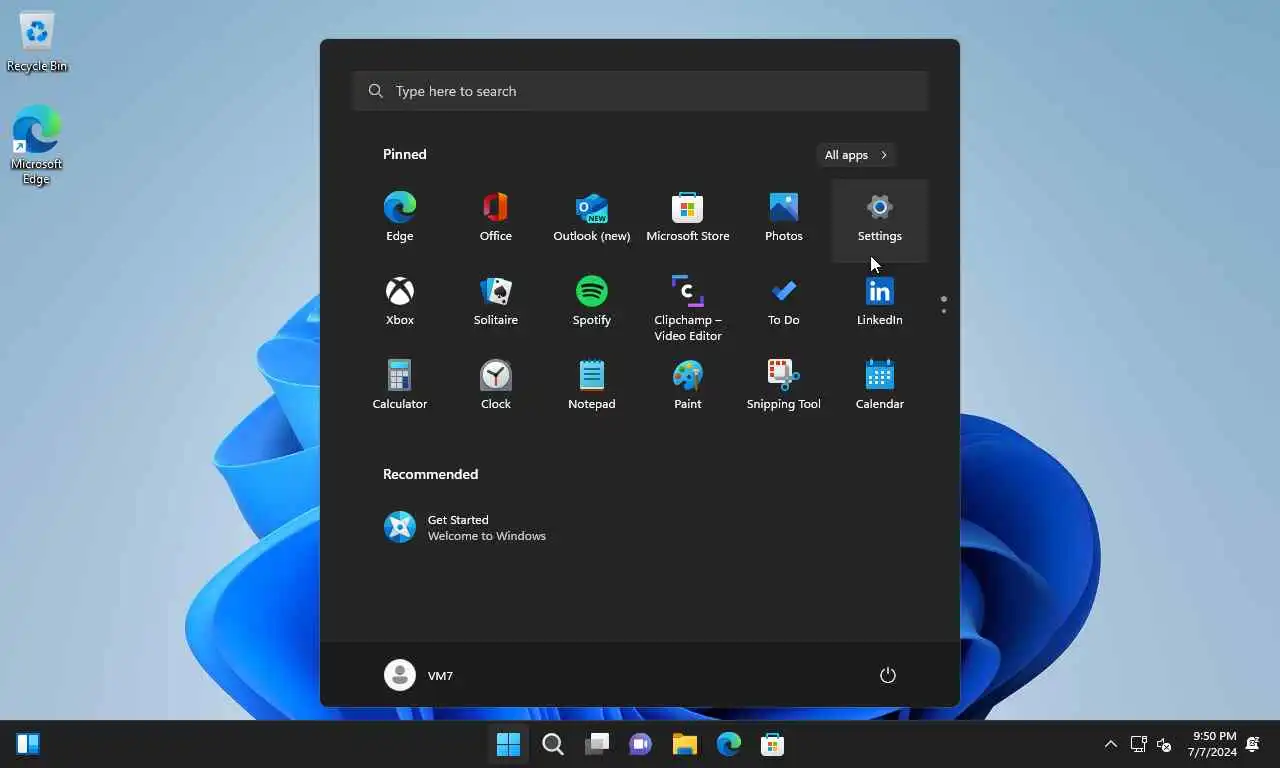
Task: Launch Notepad
Action: (592, 387)
